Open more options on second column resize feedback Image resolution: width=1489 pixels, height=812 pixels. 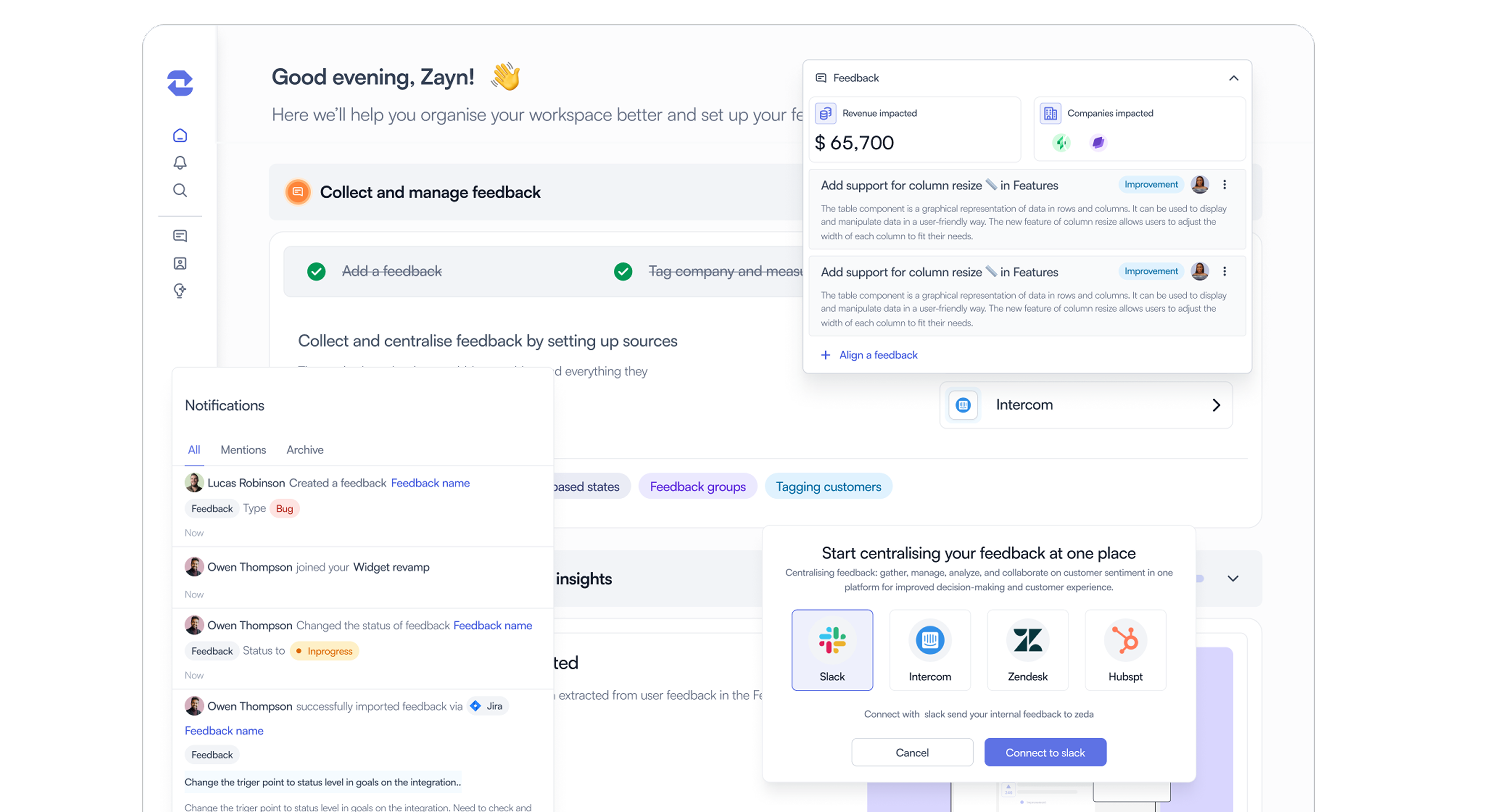tap(1224, 272)
